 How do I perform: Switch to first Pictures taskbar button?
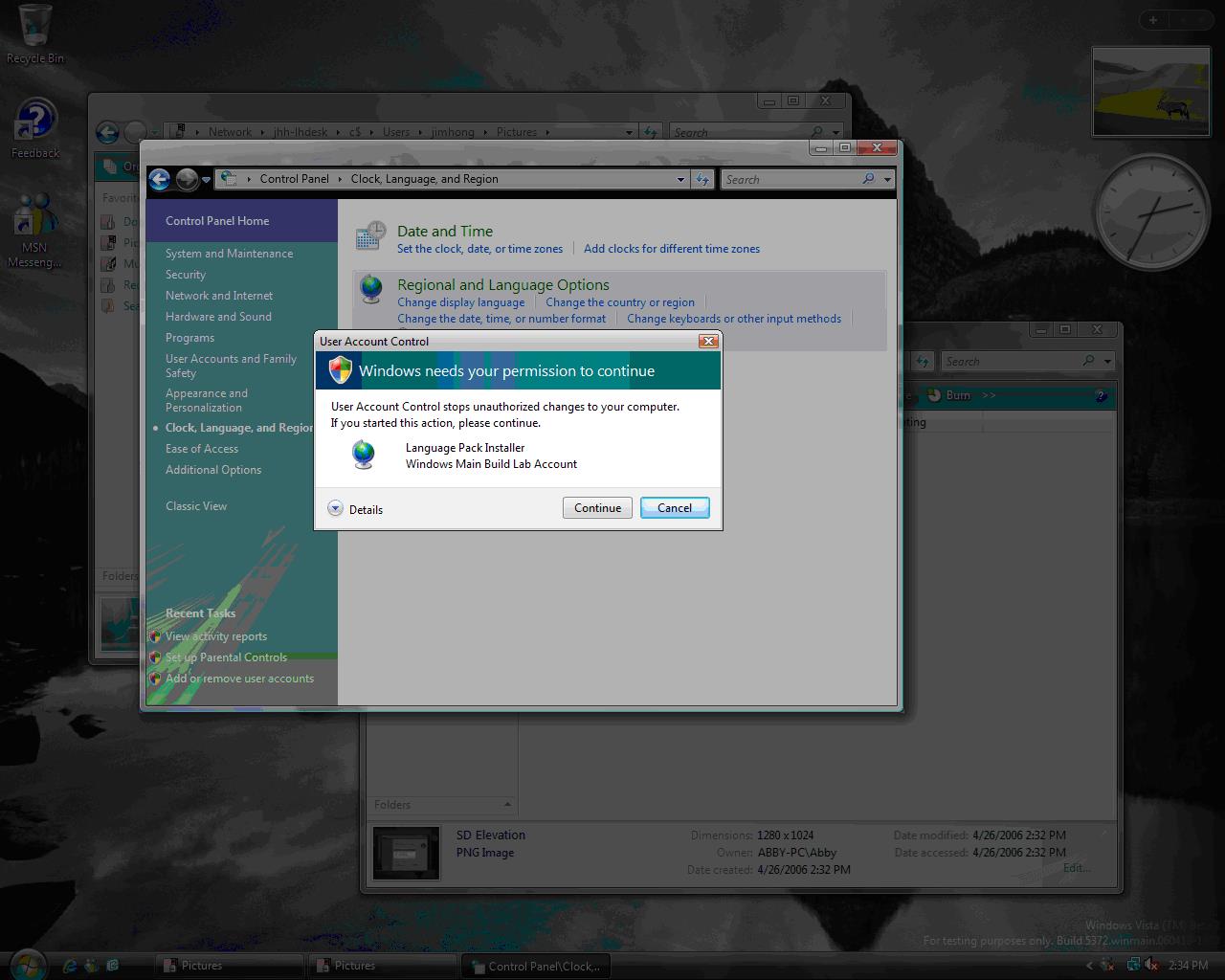click(228, 966)
